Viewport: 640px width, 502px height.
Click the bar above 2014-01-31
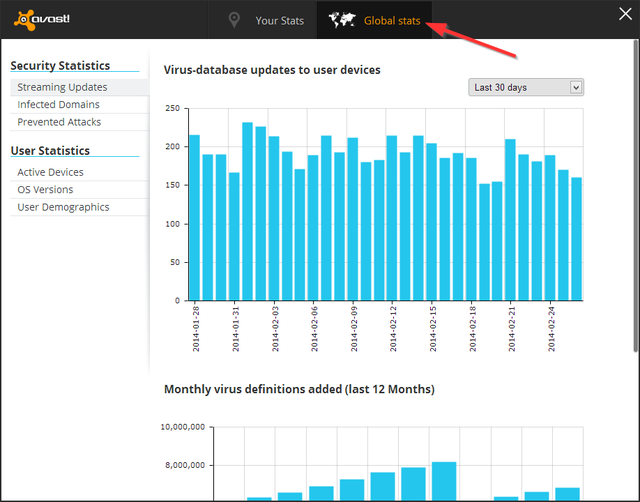234,236
